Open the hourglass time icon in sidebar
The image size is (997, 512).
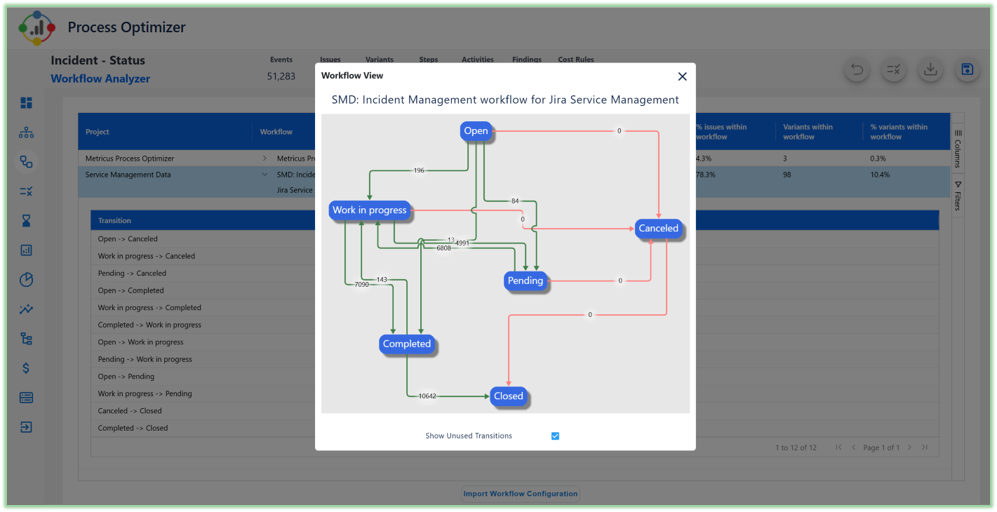click(x=26, y=221)
